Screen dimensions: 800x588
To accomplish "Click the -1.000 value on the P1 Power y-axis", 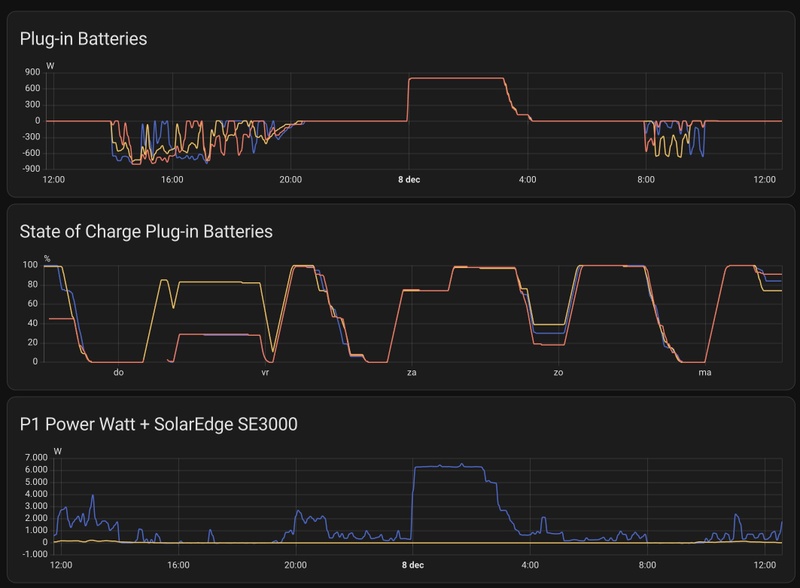I will [x=34, y=554].
